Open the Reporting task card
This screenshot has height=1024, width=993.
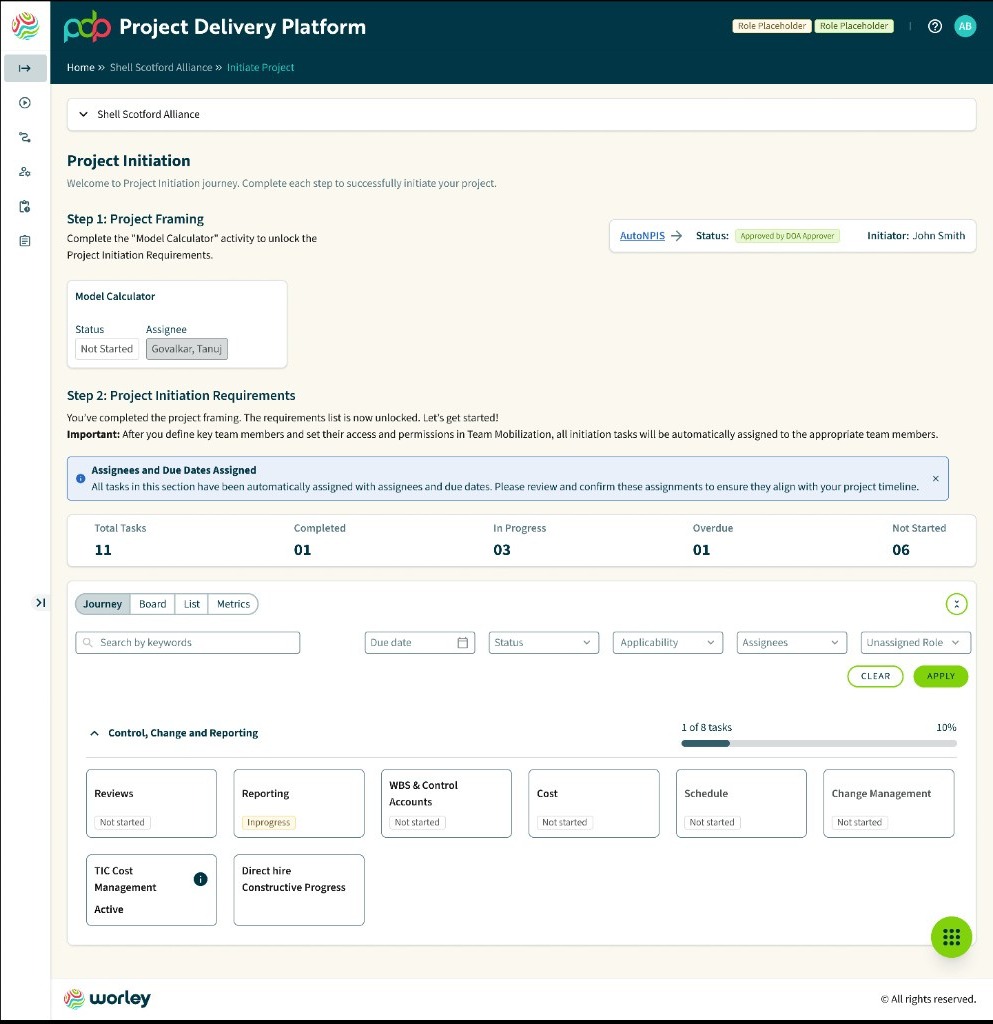point(299,803)
